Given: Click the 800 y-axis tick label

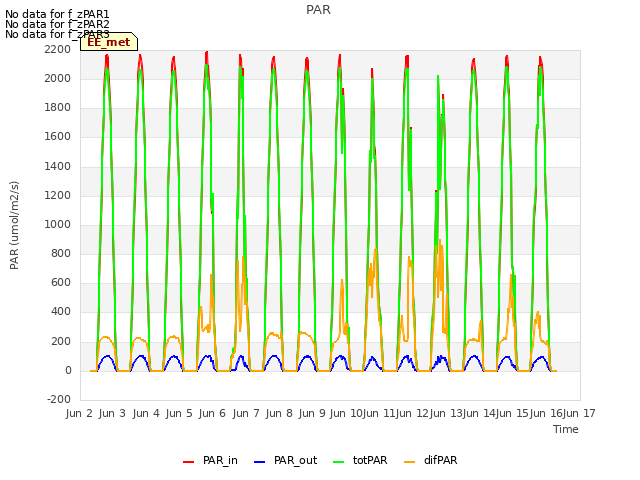Looking at the screenshot, I should click(61, 254).
